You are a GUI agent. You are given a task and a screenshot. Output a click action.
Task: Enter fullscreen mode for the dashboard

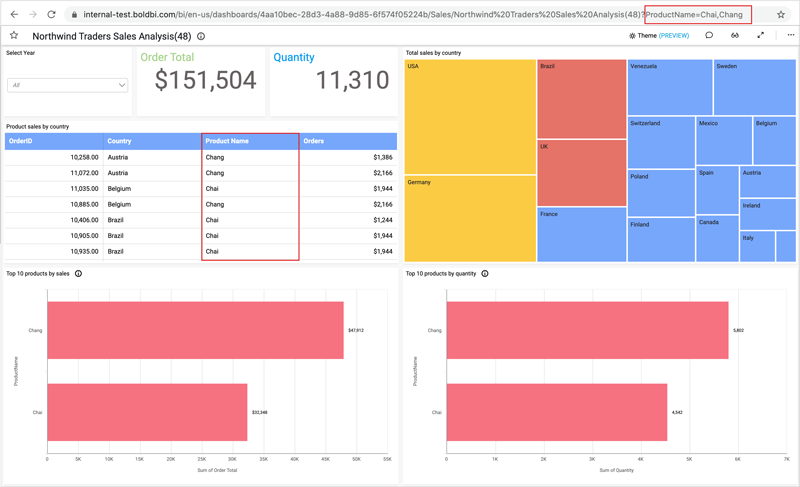pyautogui.click(x=760, y=36)
